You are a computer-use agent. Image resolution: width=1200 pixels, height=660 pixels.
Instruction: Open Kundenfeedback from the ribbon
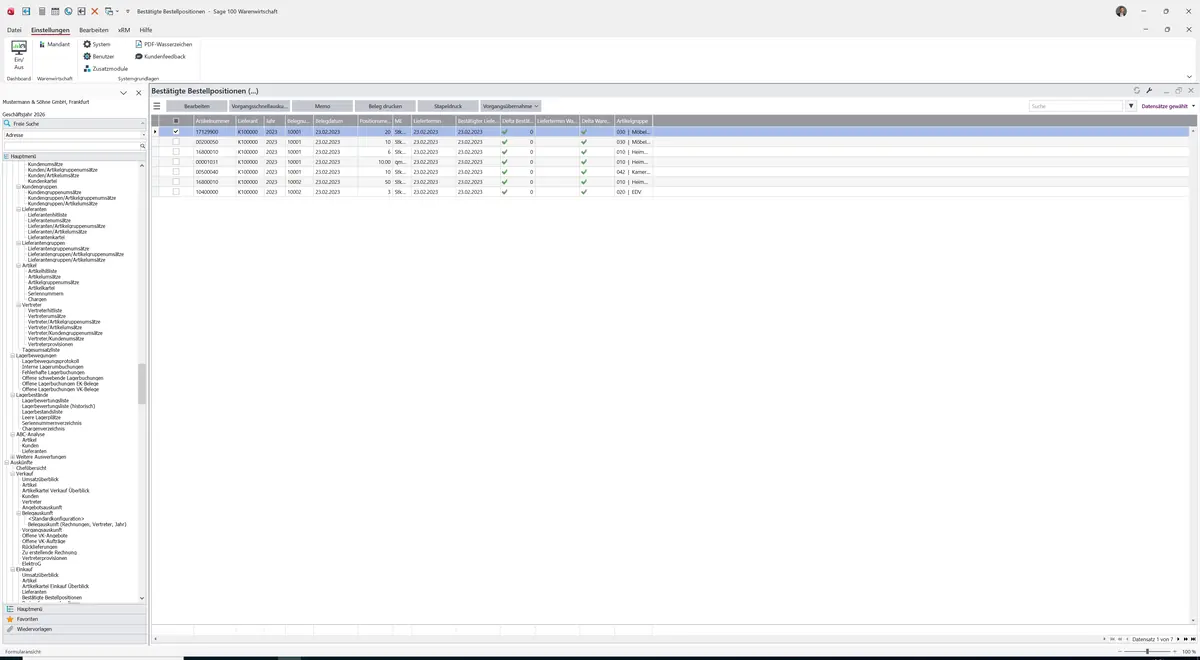point(161,56)
